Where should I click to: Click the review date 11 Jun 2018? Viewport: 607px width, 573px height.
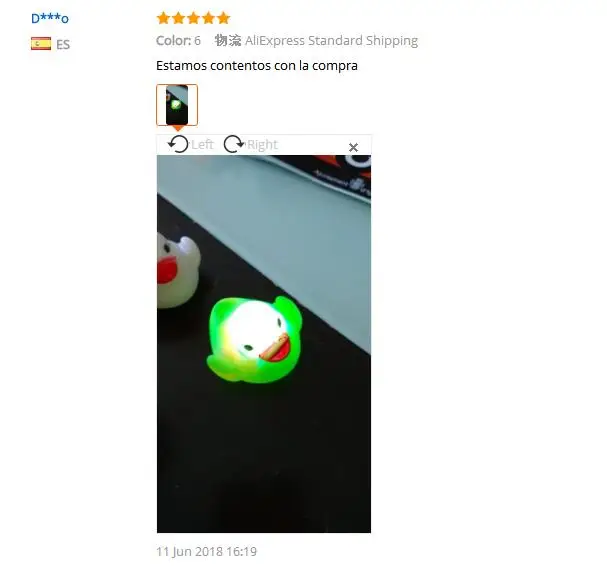(x=206, y=551)
